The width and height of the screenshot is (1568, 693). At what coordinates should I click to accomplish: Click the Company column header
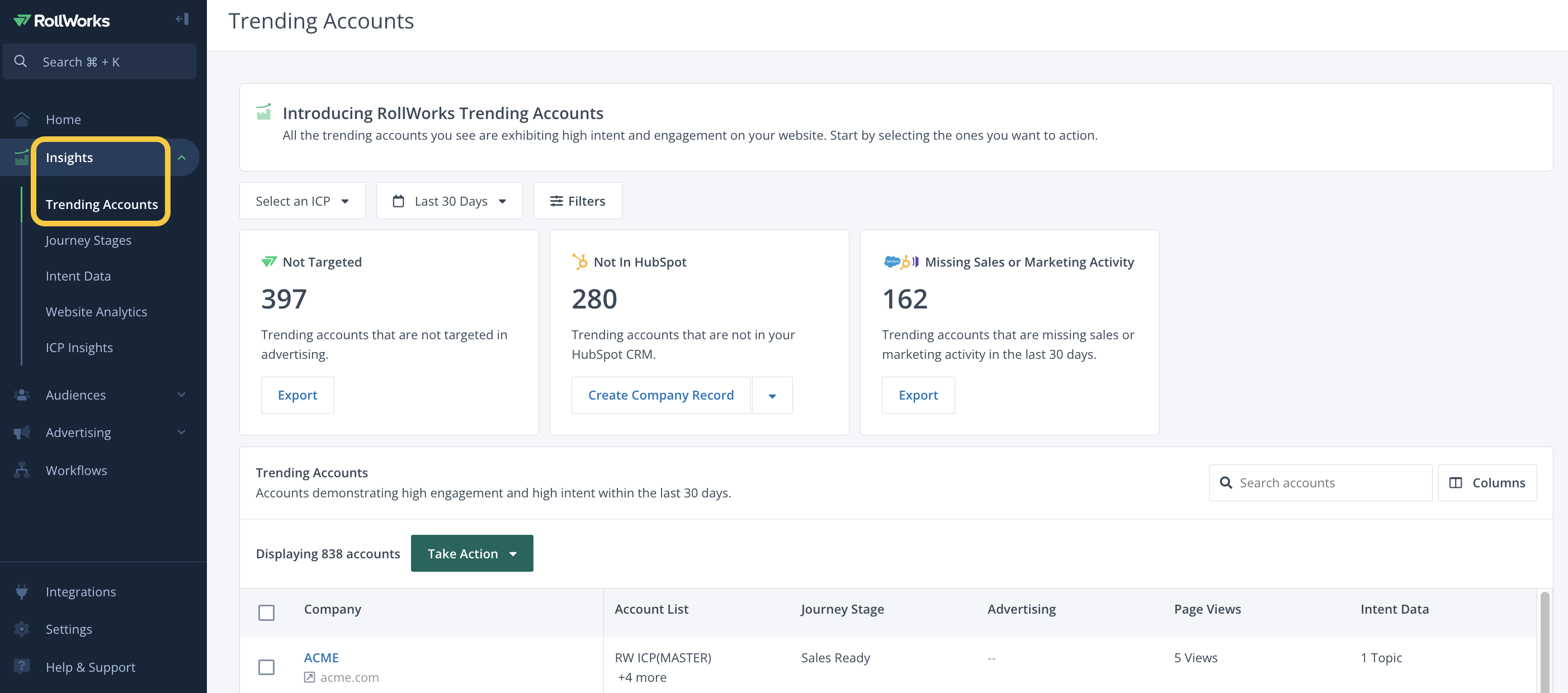332,609
